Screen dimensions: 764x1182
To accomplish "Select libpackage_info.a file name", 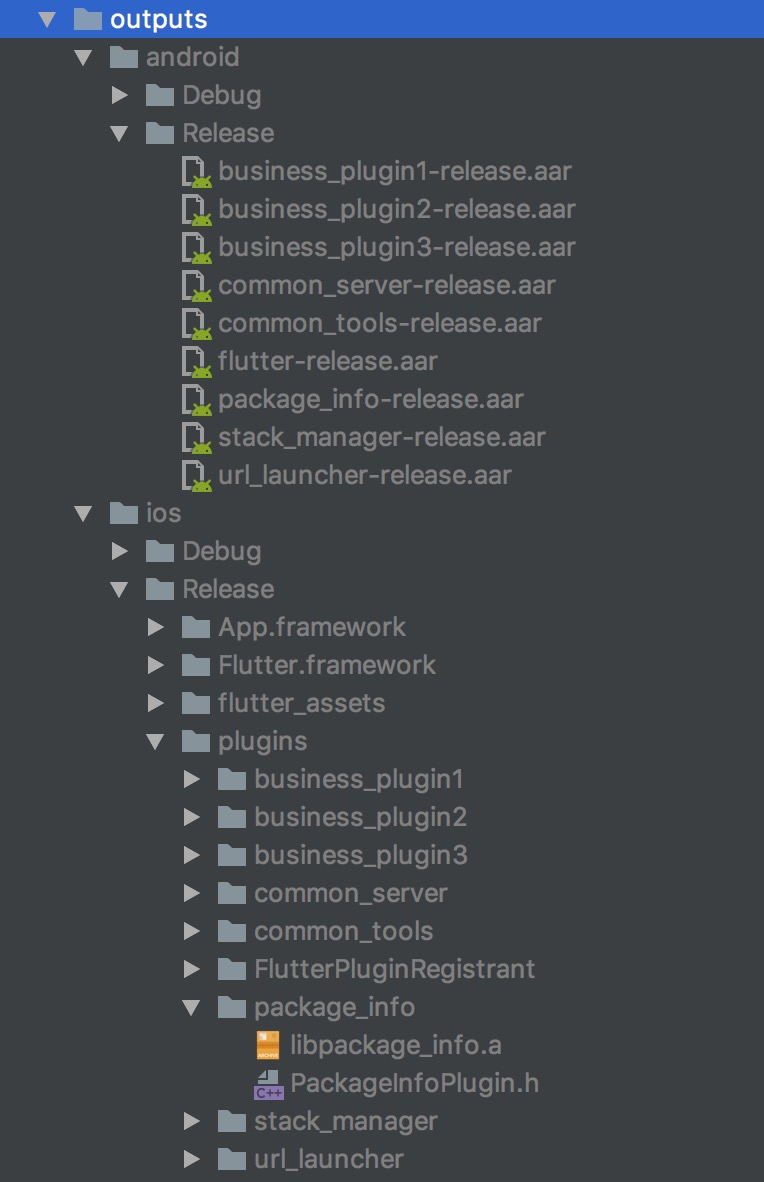I will (x=396, y=1046).
